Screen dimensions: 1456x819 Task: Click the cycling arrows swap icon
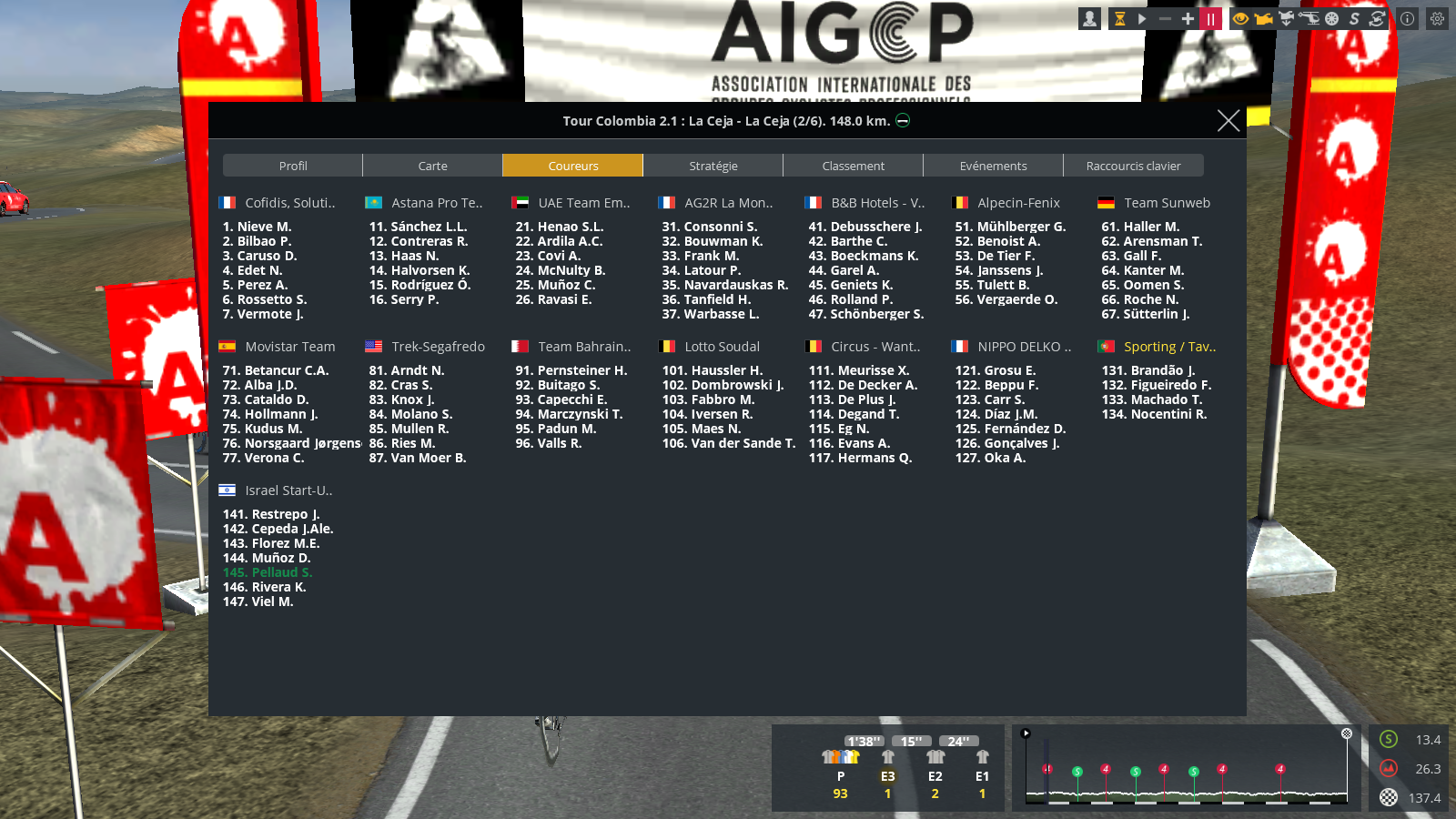(x=1377, y=18)
